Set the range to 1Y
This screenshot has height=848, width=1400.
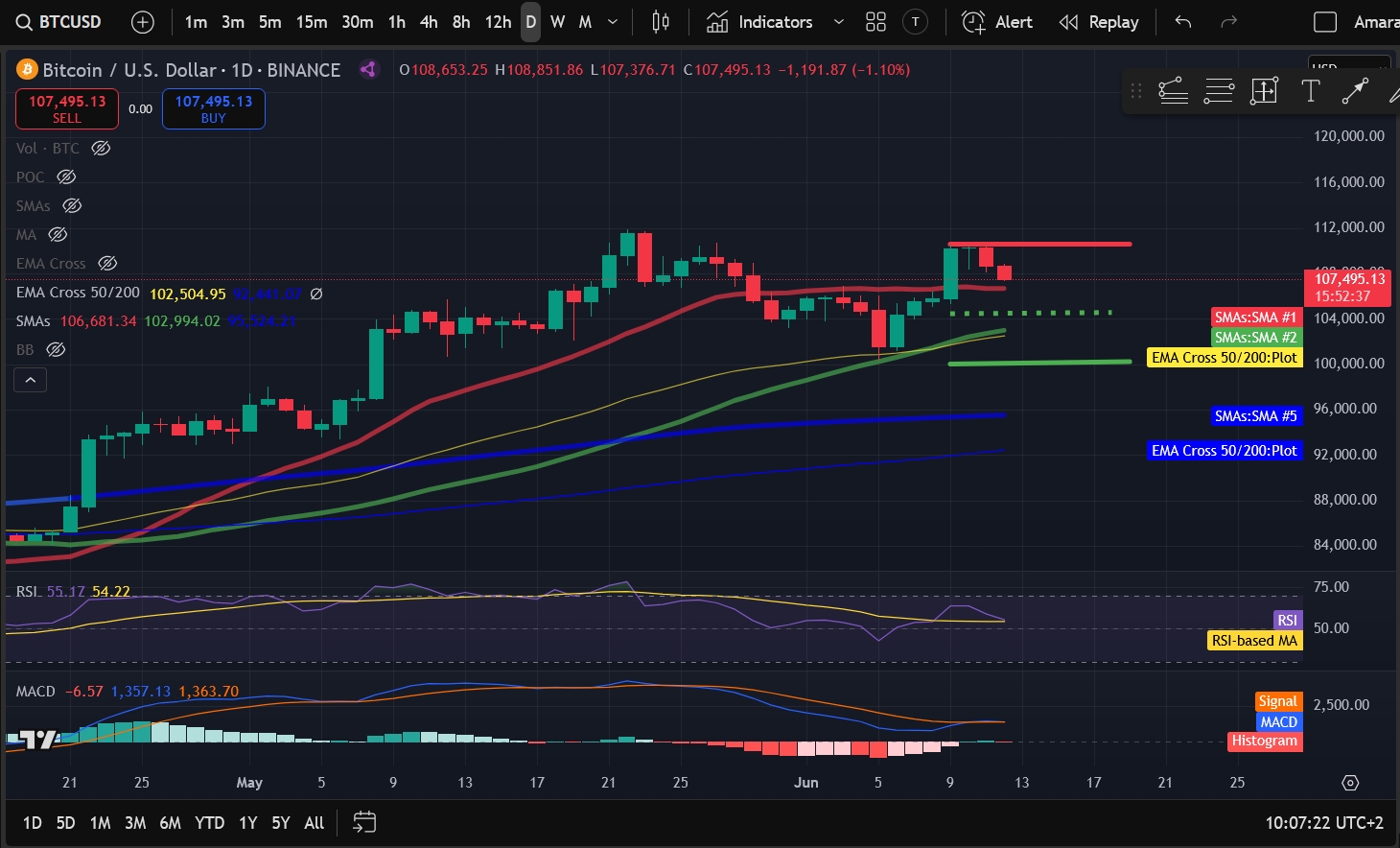[x=247, y=823]
